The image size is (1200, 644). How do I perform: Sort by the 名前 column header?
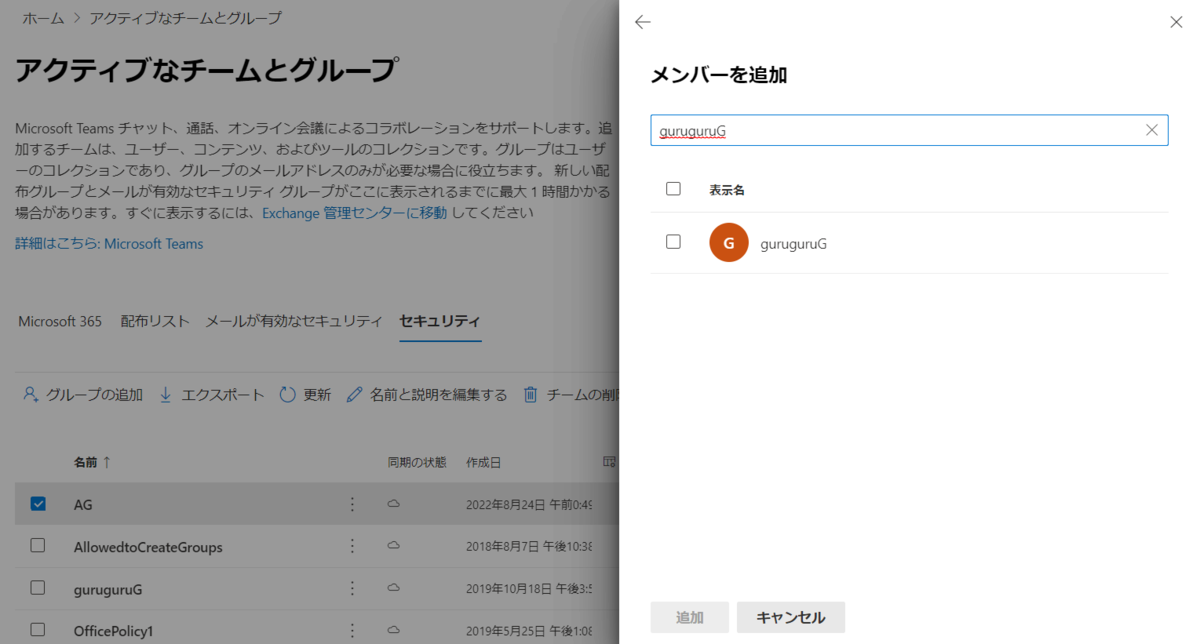(x=92, y=463)
